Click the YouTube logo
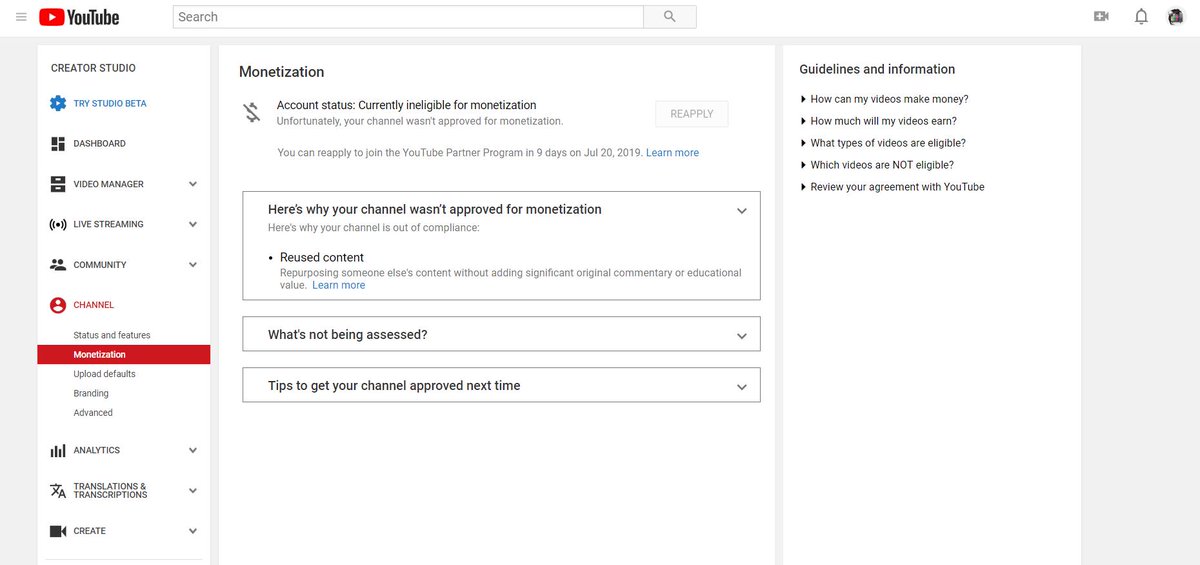The width and height of the screenshot is (1200, 565). point(79,17)
